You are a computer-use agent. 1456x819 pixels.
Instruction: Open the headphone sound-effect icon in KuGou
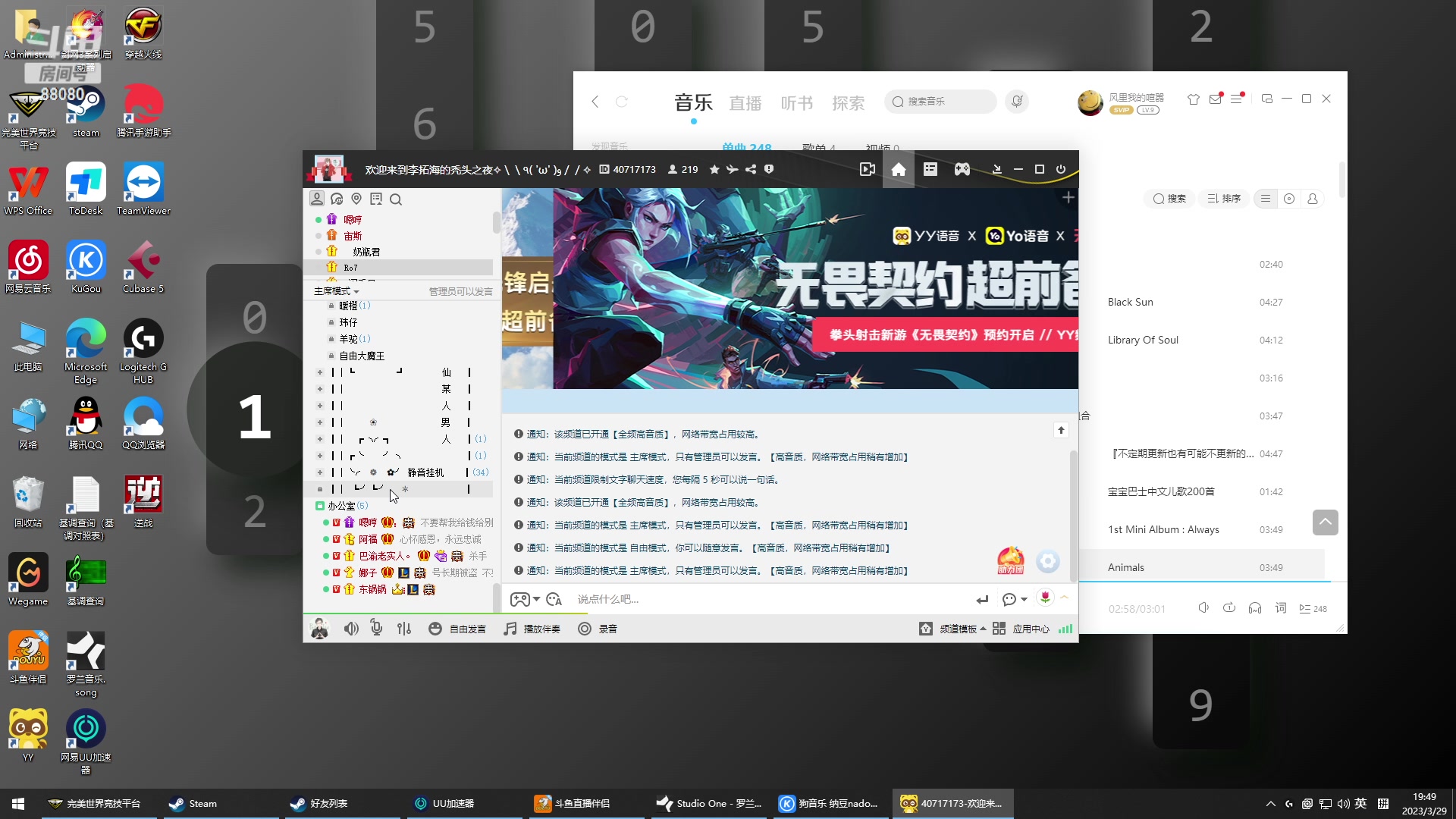[x=1255, y=607]
